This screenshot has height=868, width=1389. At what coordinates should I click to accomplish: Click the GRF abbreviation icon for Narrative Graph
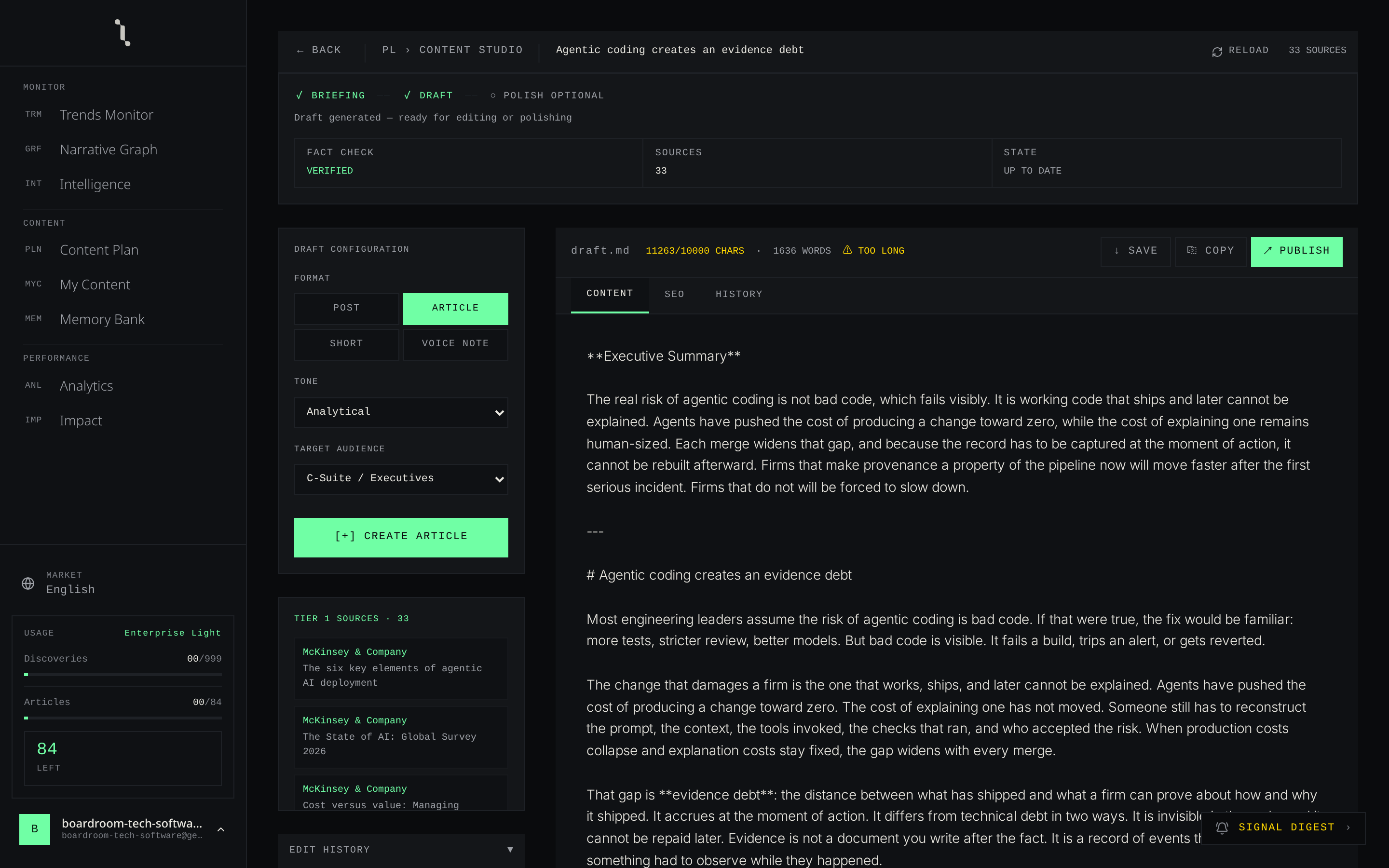(33, 149)
